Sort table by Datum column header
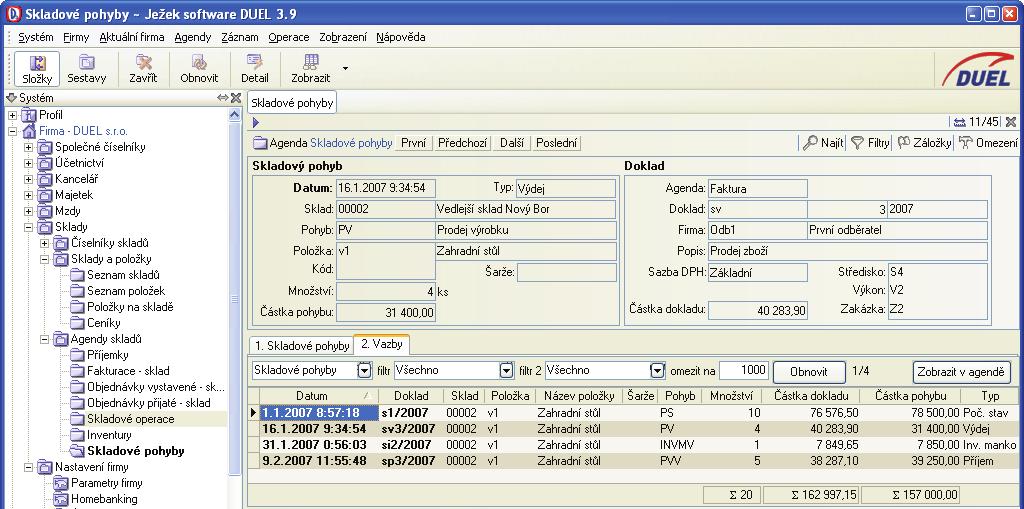Viewport: 1024px width, 509px height. 319,396
